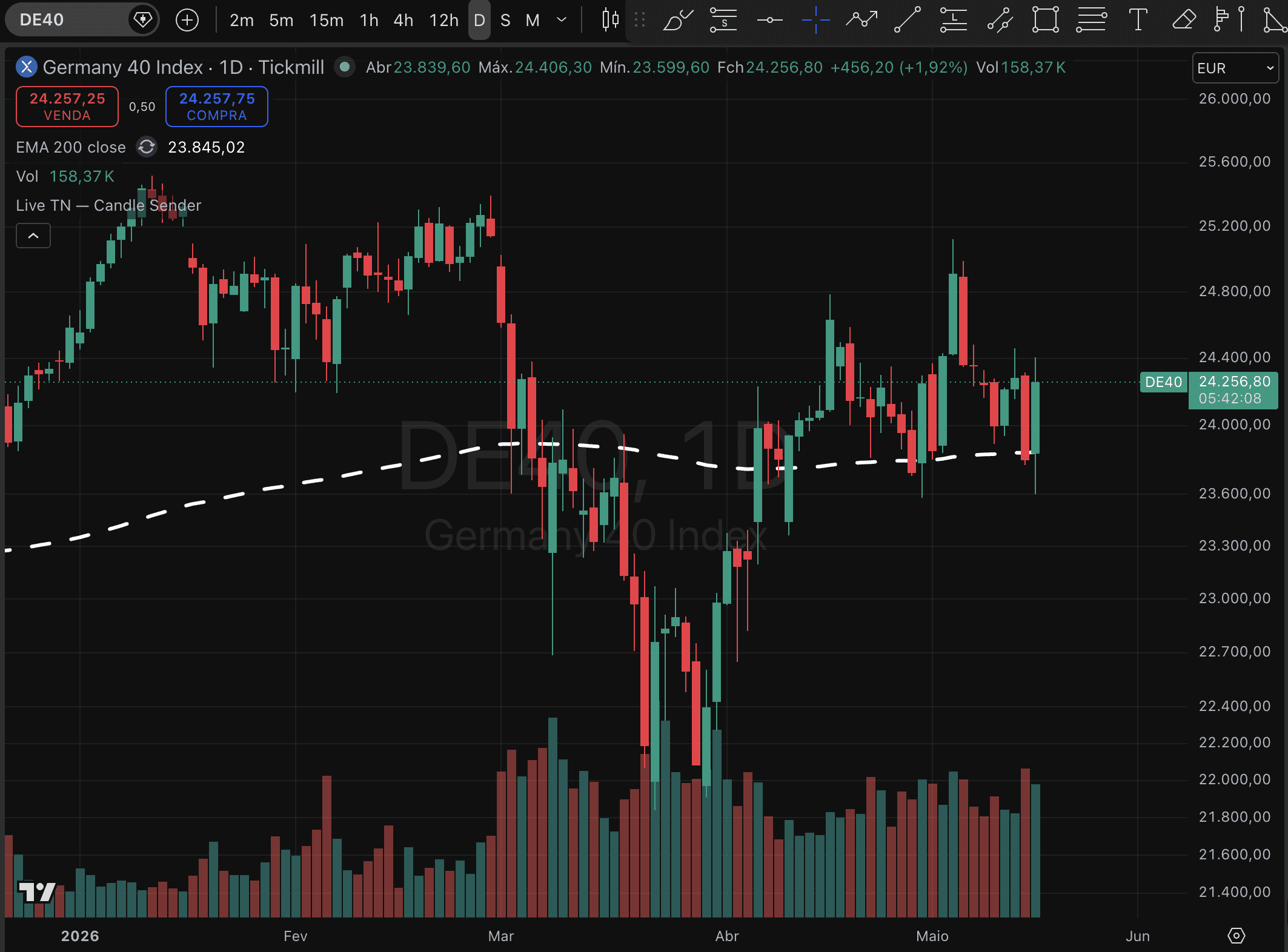Viewport: 1288px width, 952px height.
Task: Add a symbol with the plus circle icon
Action: point(187,20)
